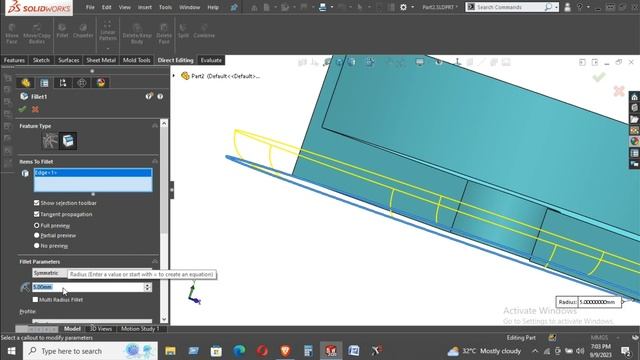640x360 pixels.
Task: Accept Fillet1 with the green checkmark
Action: 22,109
